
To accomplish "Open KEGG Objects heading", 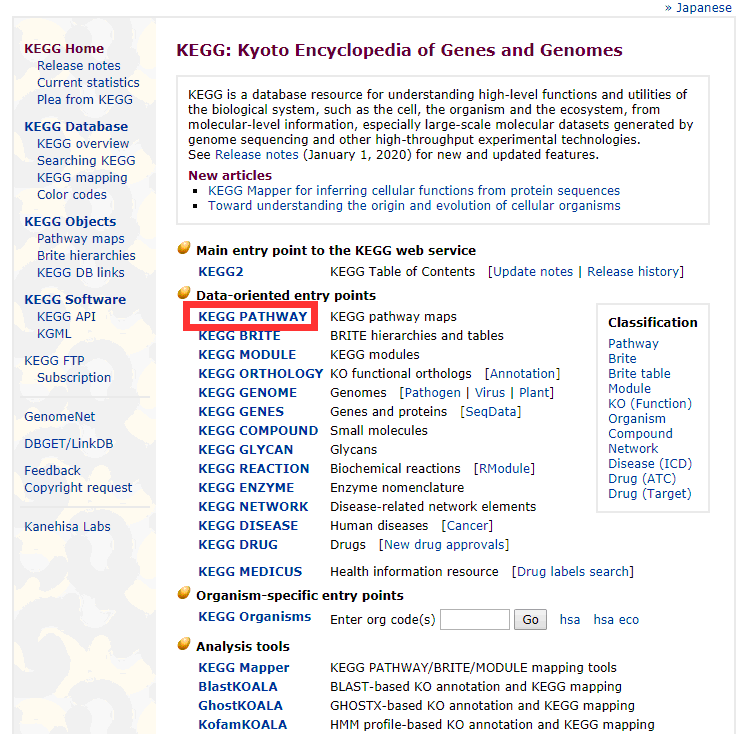I will point(70,222).
